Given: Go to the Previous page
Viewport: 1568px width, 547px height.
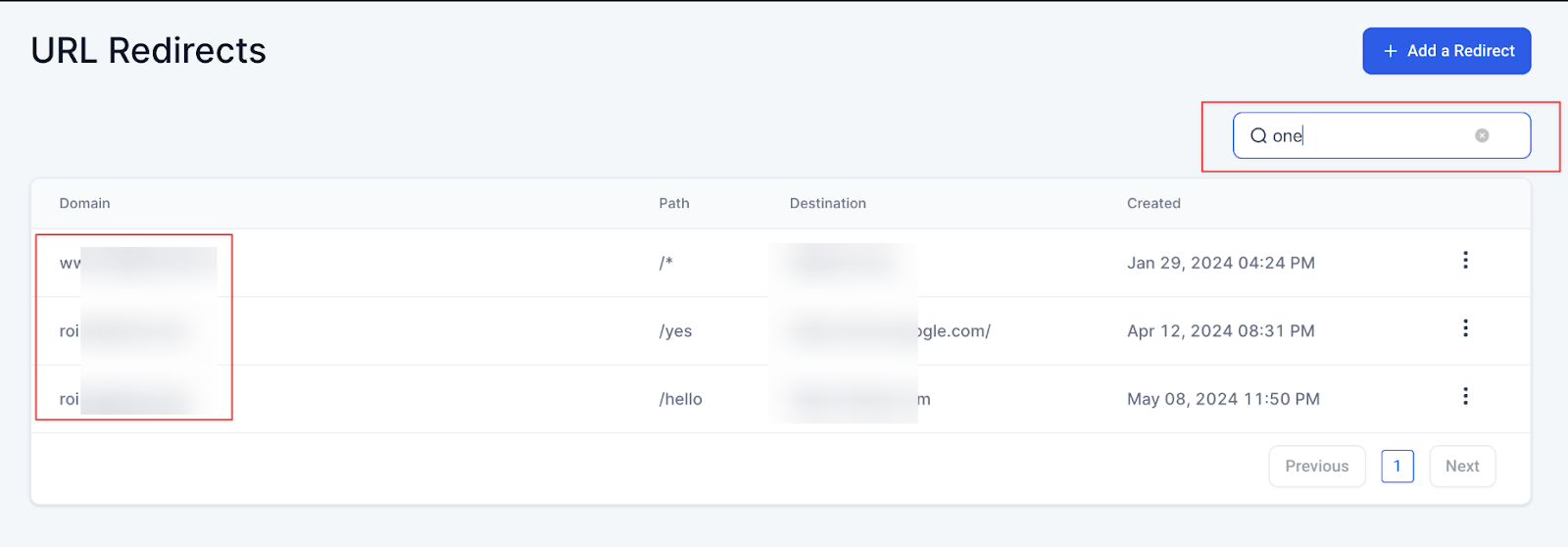Looking at the screenshot, I should tap(1316, 467).
